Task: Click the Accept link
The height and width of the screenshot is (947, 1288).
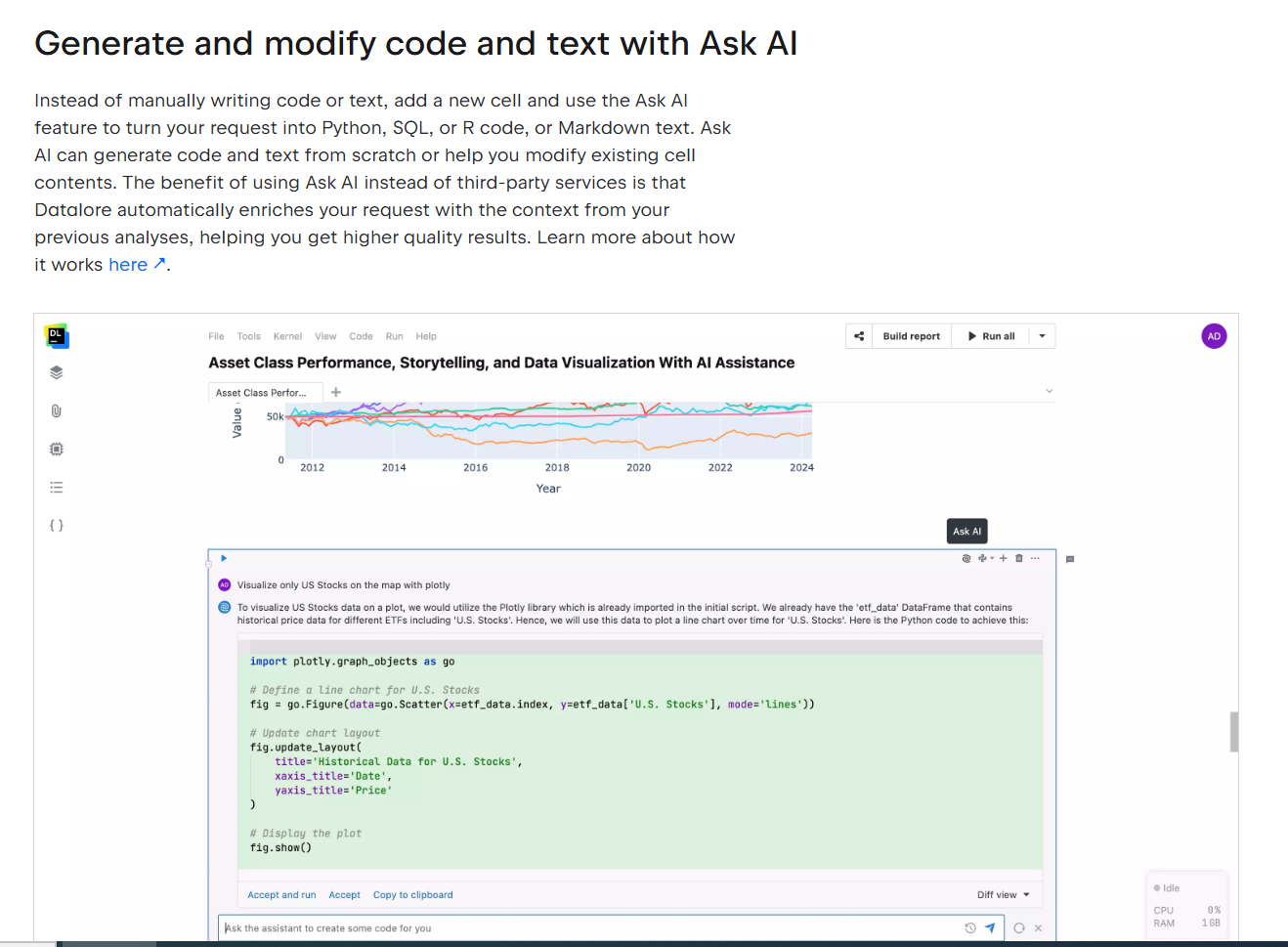Action: tap(344, 894)
